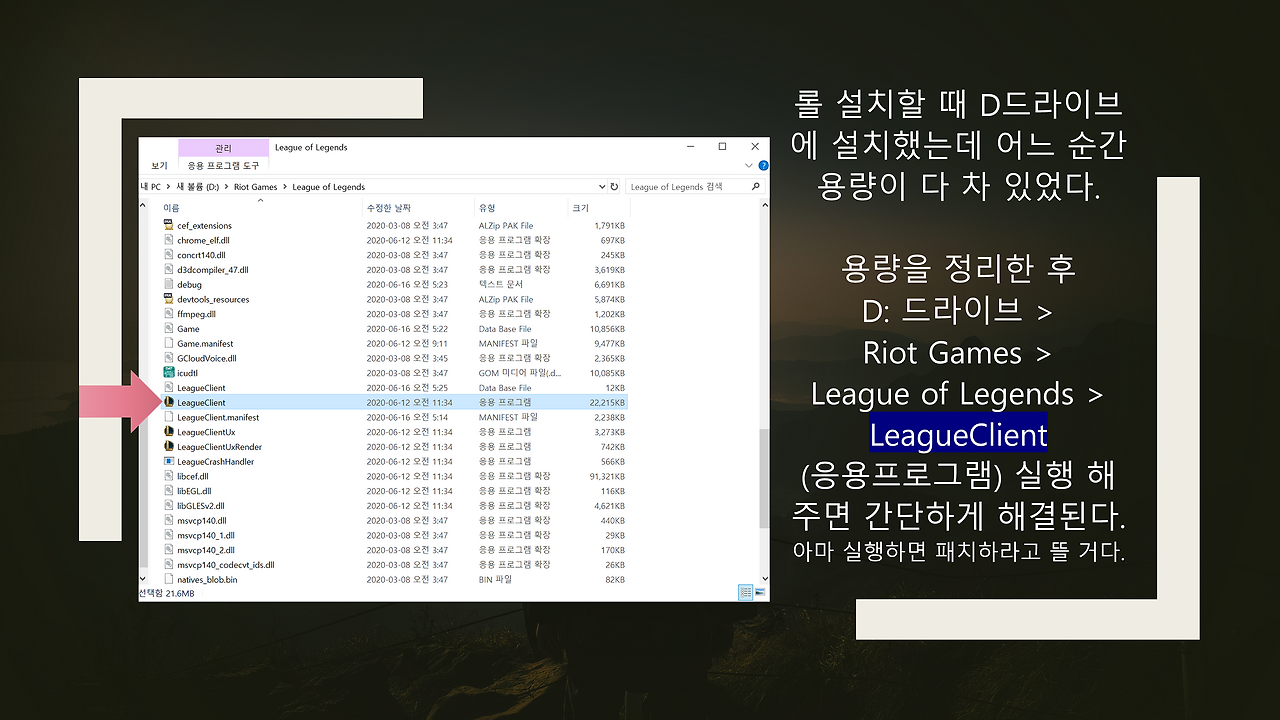Select the LeagueClient Data Base File icon

[169, 388]
